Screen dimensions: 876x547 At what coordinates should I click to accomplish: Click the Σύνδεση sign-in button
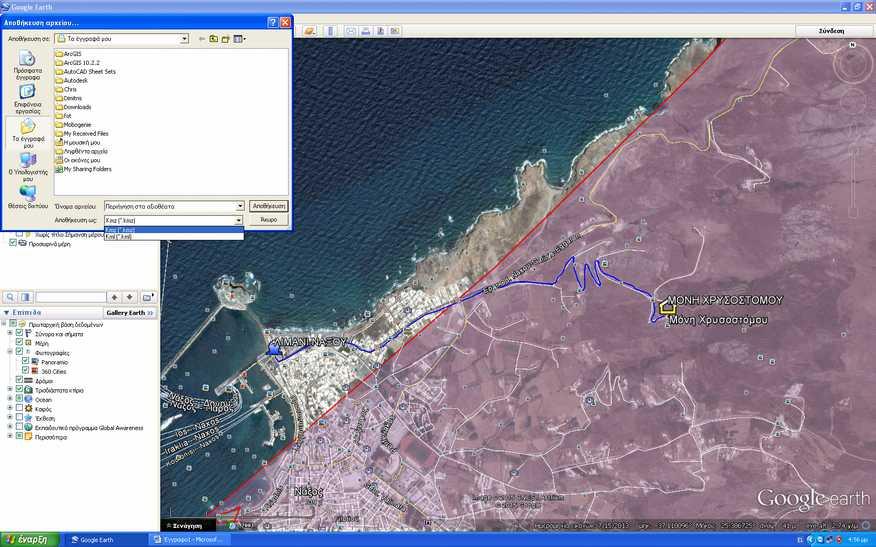coord(831,31)
